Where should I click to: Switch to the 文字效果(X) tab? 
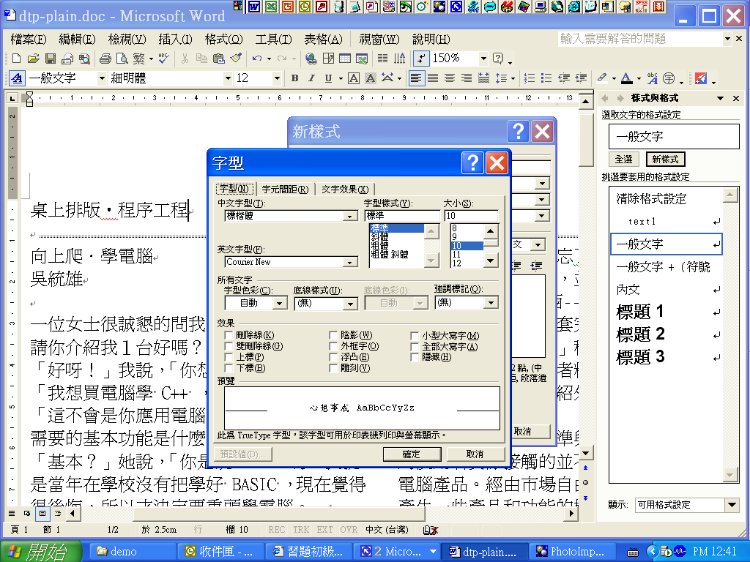click(x=345, y=189)
